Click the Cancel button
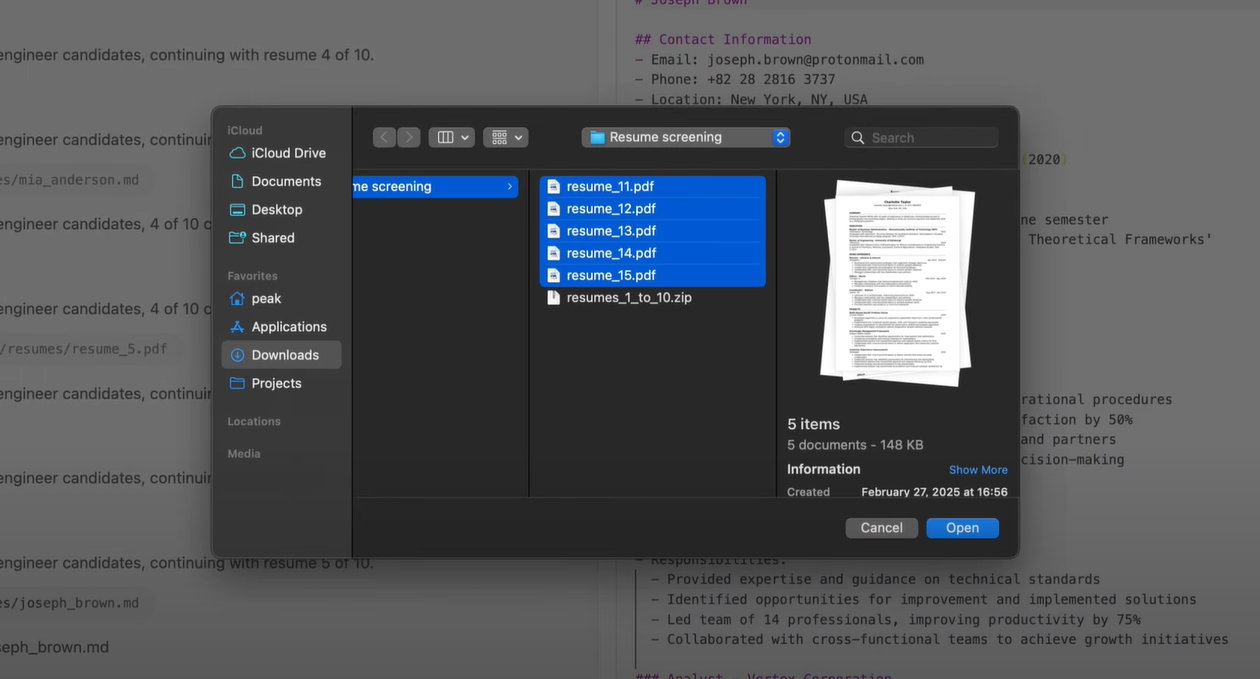Image resolution: width=1260 pixels, height=679 pixels. 882,528
